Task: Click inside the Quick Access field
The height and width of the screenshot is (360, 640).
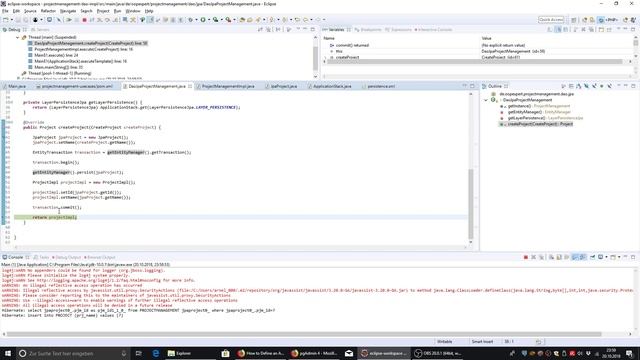Action: (551, 20)
